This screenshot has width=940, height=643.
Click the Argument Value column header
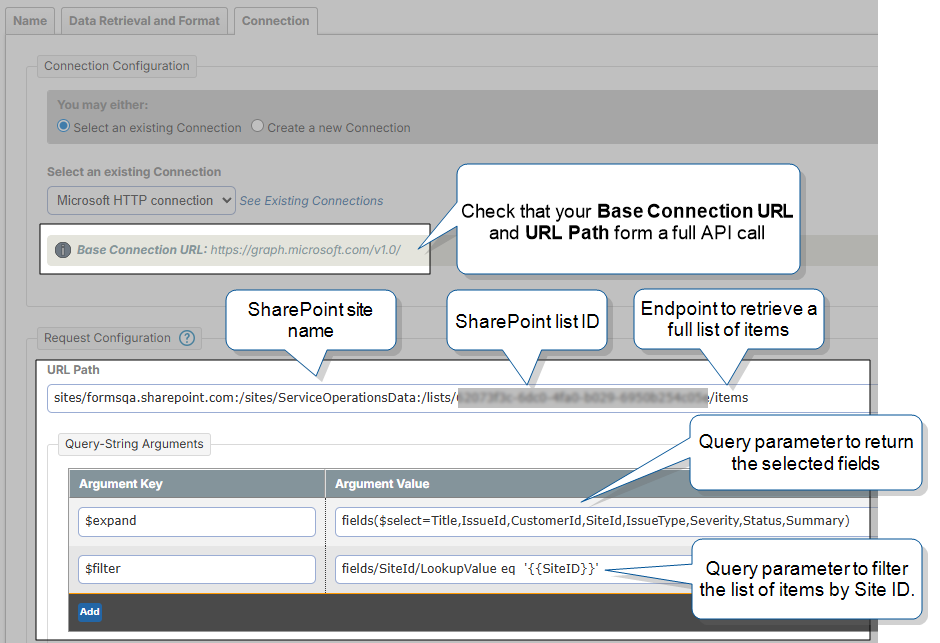(382, 484)
